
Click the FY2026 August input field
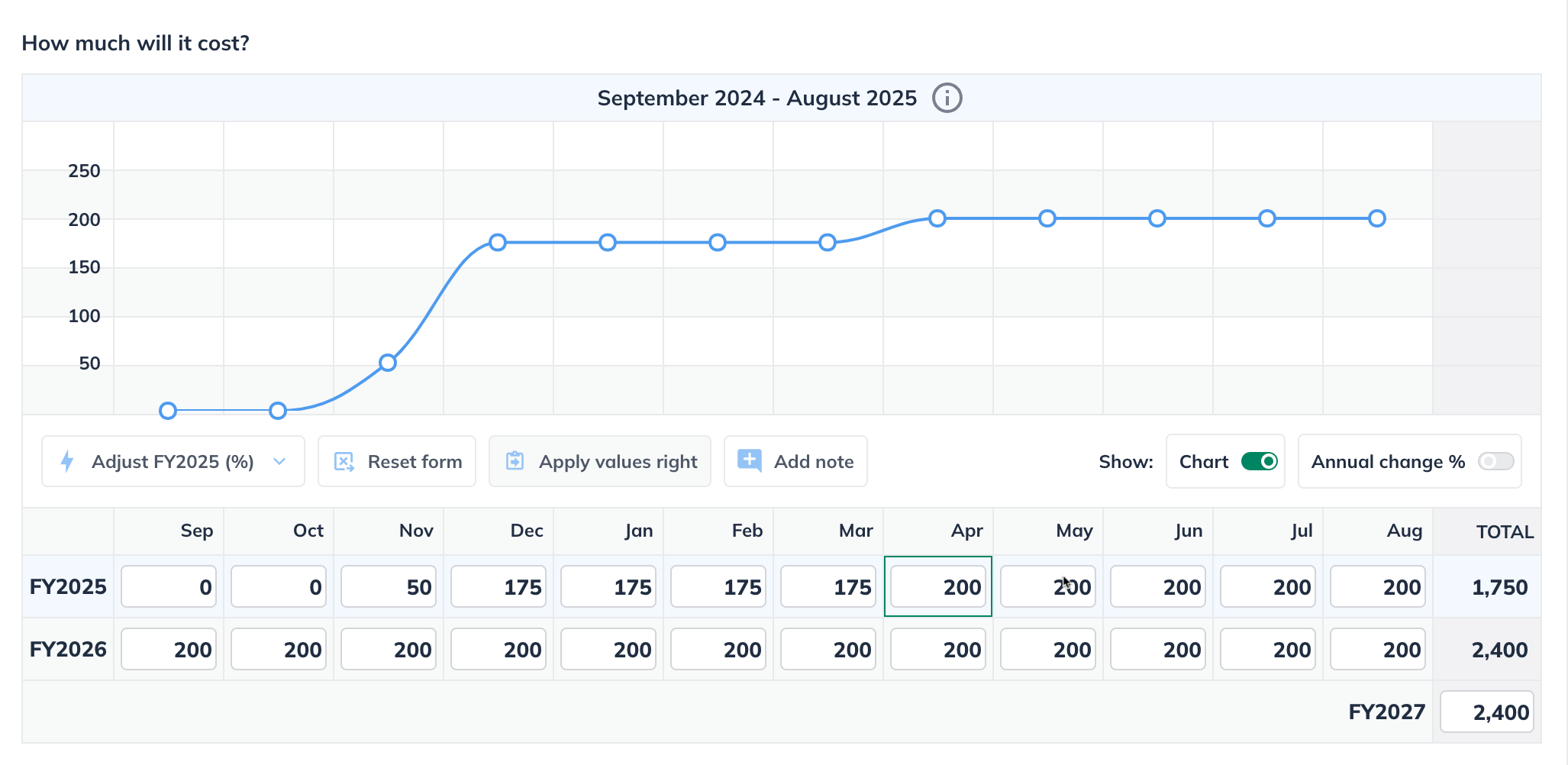tap(1378, 649)
